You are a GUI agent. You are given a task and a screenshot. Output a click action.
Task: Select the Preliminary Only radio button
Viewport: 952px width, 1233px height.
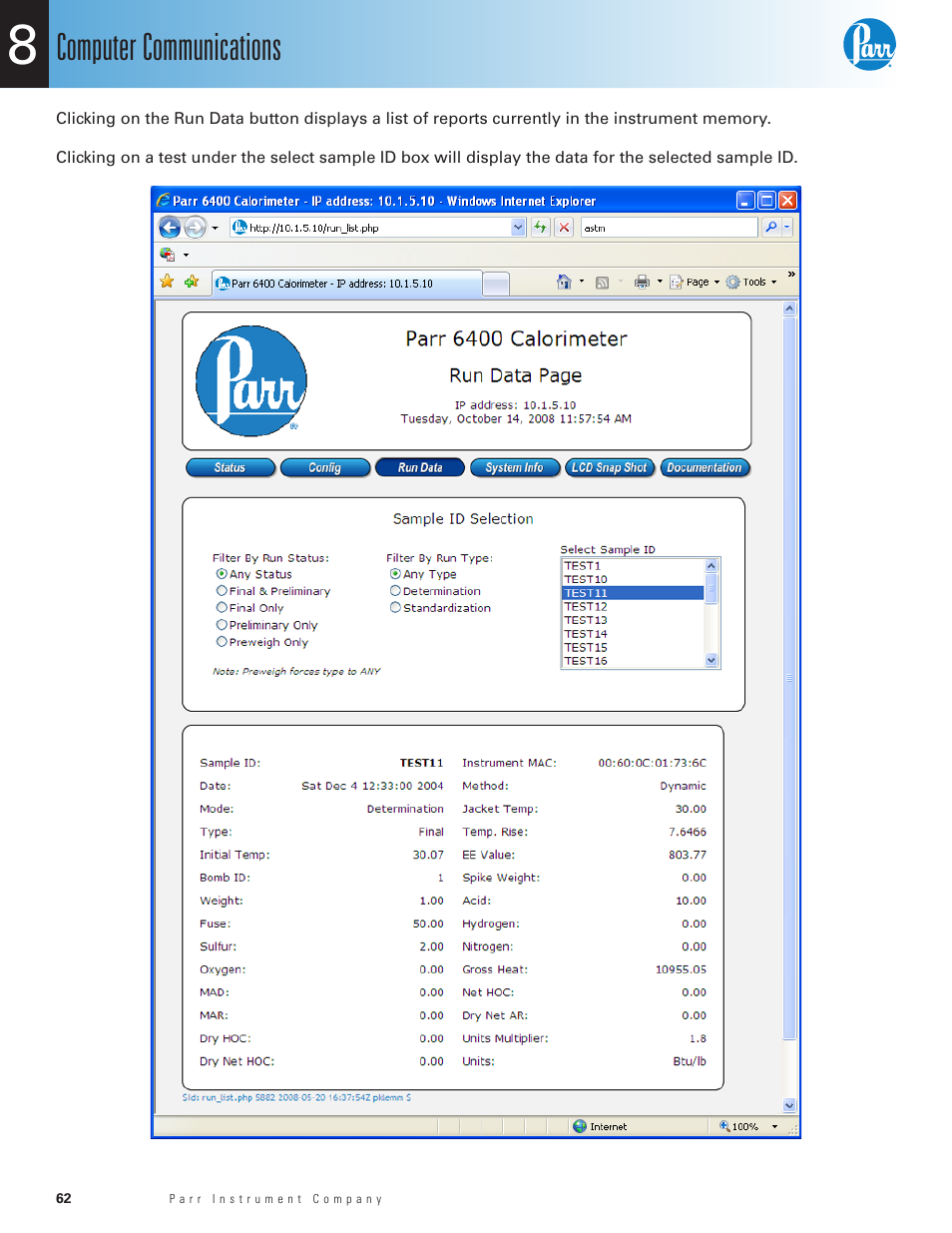[x=222, y=625]
